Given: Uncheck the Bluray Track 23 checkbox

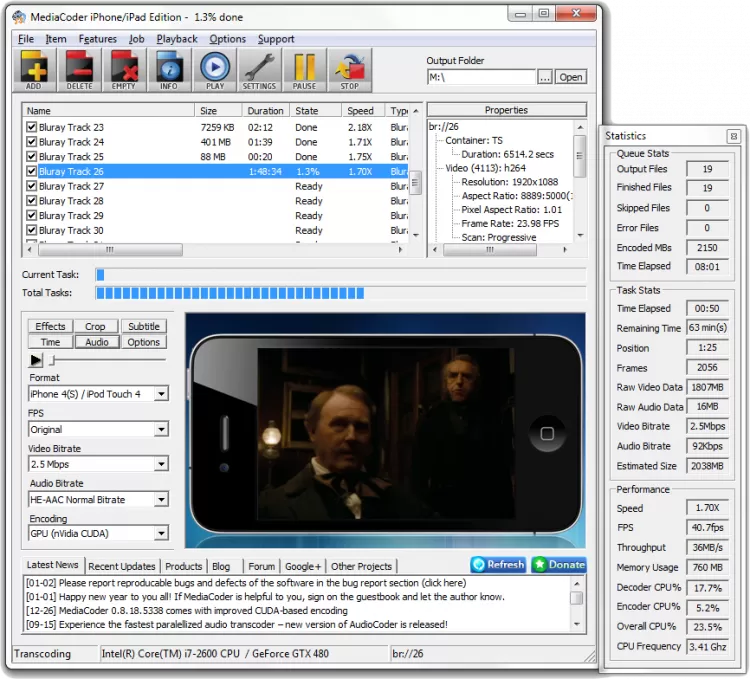Looking at the screenshot, I should pyautogui.click(x=32, y=128).
